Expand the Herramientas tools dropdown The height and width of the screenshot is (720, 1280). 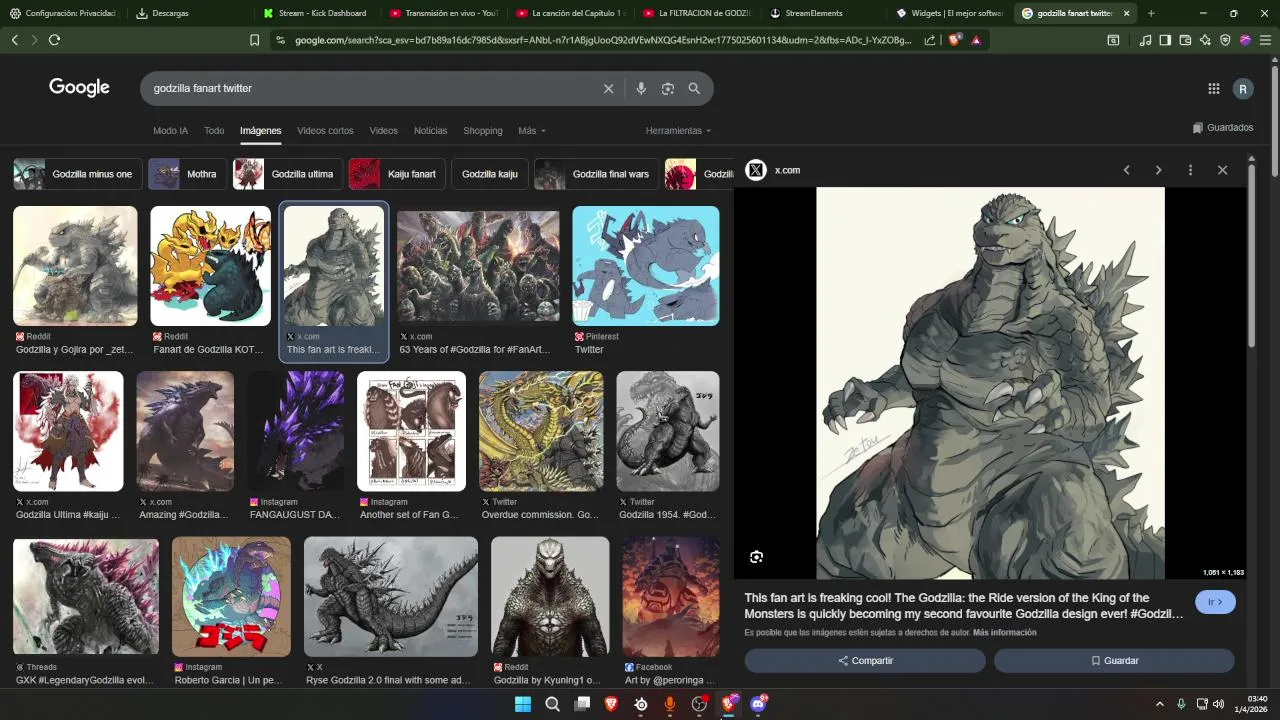point(678,131)
